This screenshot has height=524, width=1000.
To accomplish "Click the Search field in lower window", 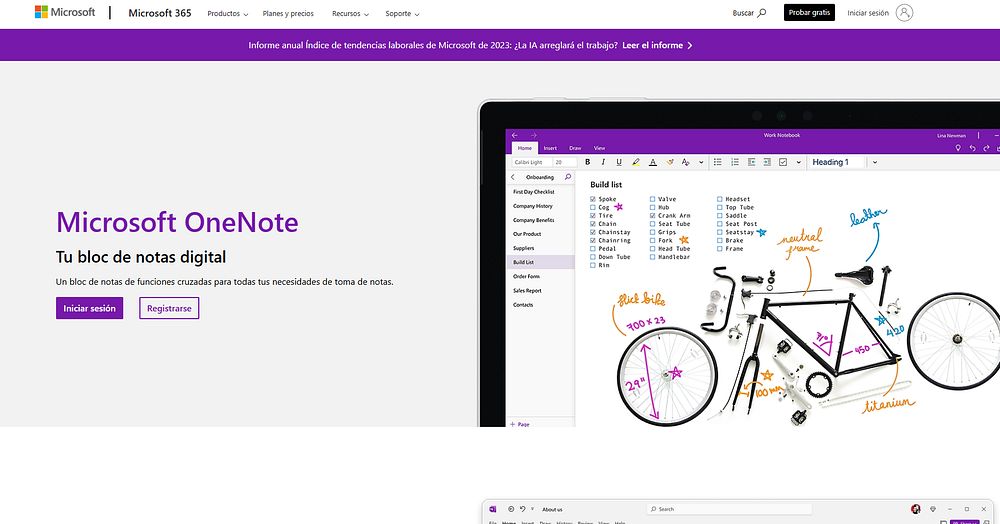I will point(729,509).
